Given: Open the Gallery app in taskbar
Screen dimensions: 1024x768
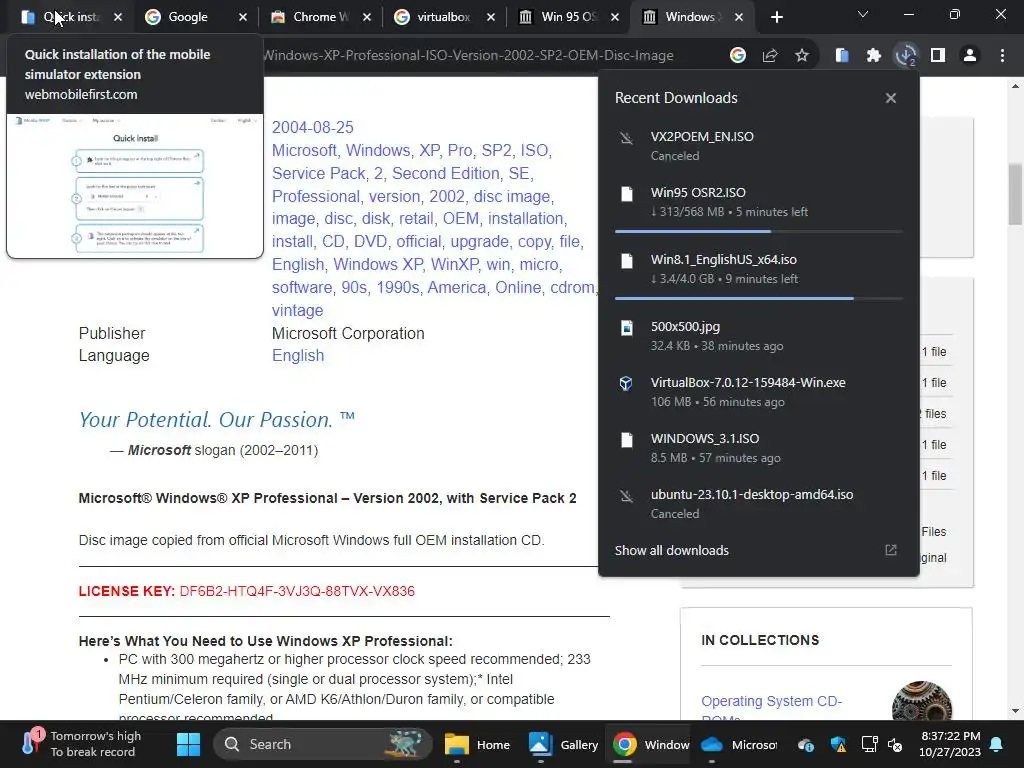Looking at the screenshot, I should point(562,744).
